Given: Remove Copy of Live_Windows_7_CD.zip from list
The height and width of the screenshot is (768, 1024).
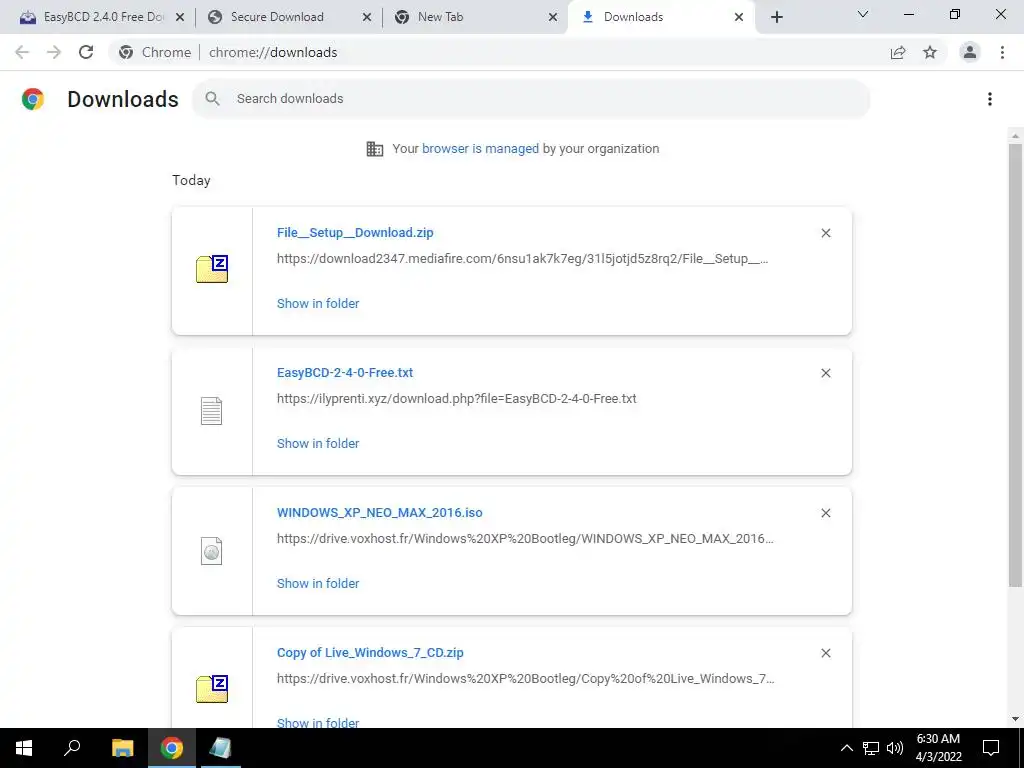Looking at the screenshot, I should [x=825, y=653].
